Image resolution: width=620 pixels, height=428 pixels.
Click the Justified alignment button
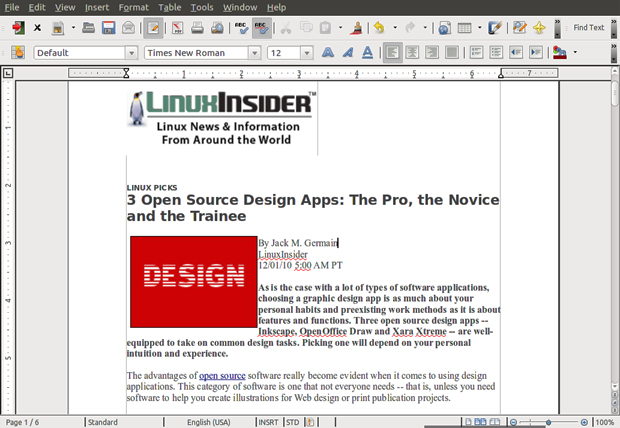[x=452, y=52]
